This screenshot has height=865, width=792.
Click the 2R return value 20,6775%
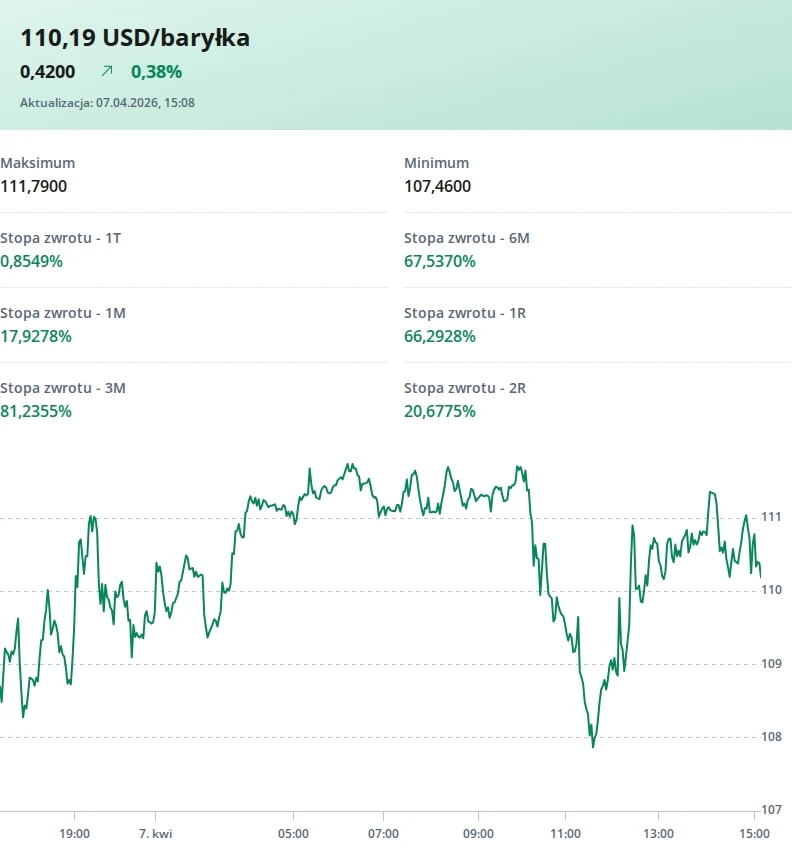coord(440,411)
